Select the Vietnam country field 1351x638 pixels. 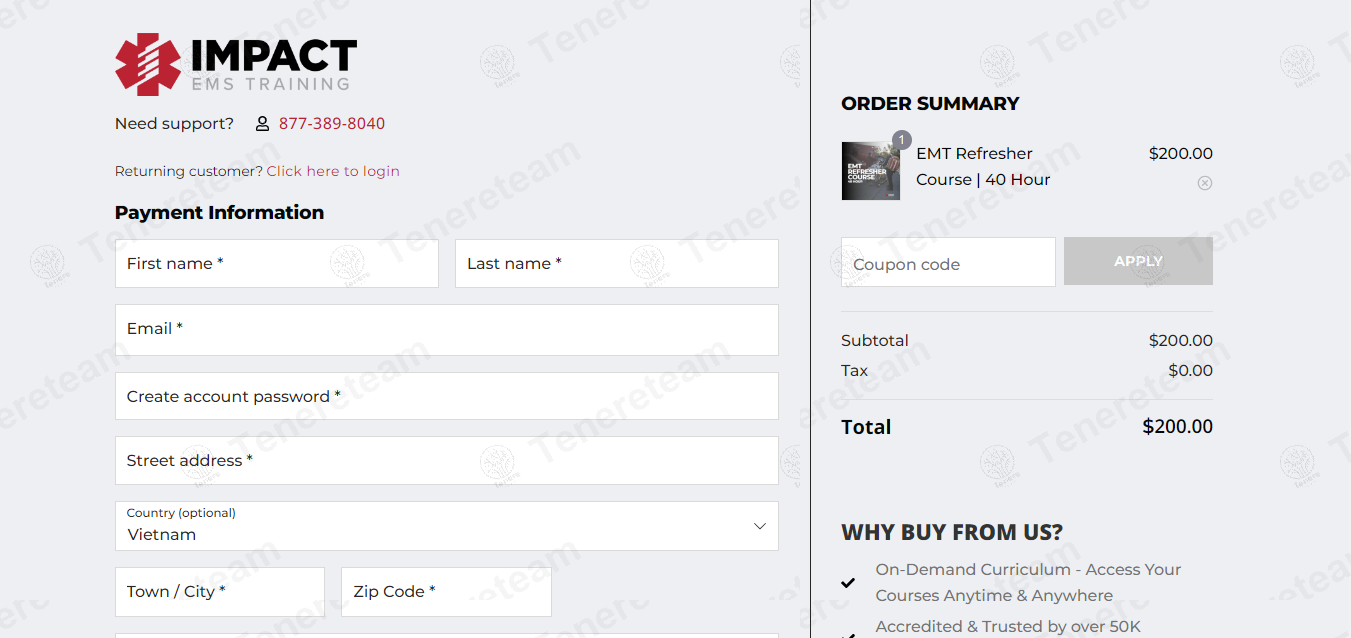tap(430, 526)
